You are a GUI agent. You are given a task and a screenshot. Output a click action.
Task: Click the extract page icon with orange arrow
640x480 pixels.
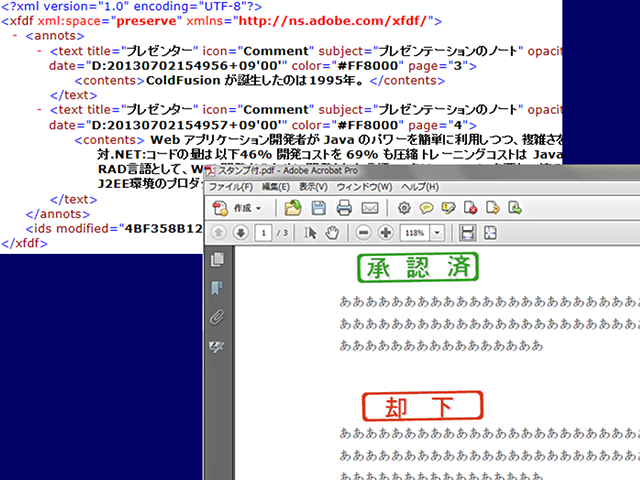(x=493, y=208)
